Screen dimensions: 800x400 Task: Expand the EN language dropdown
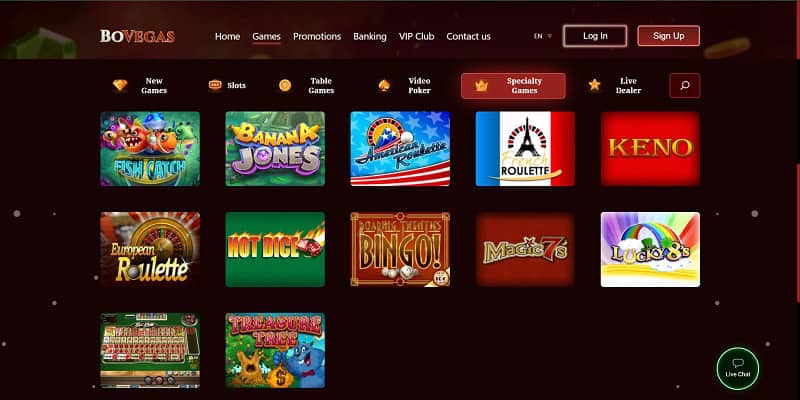tap(543, 36)
